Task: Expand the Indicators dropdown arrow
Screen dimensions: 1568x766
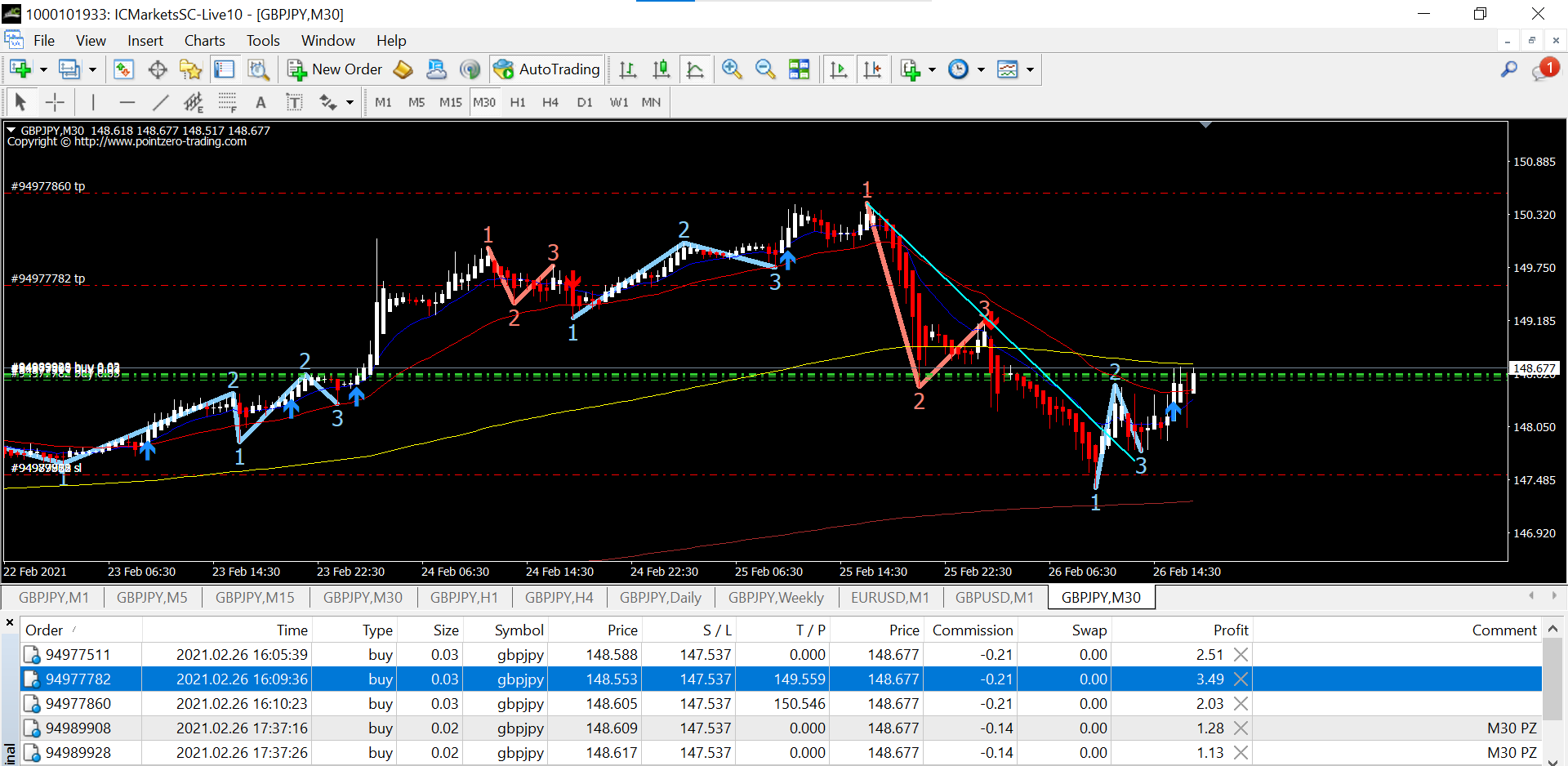Action: 932,69
